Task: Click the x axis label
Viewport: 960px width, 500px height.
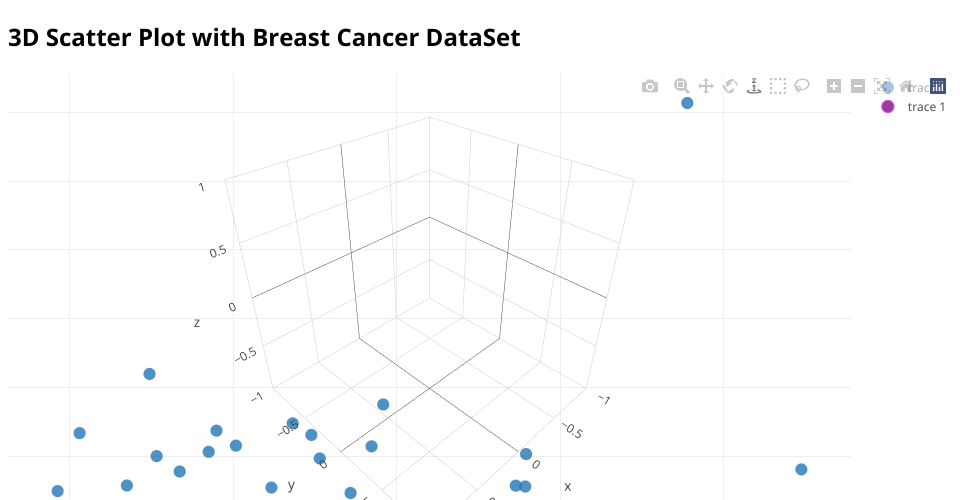Action: [567, 487]
